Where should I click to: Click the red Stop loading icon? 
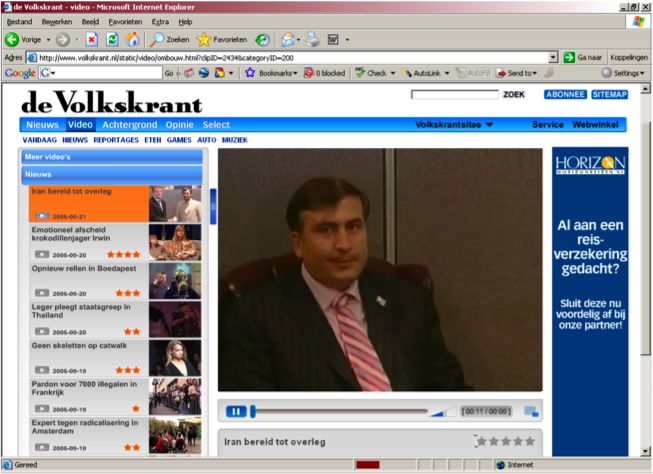tap(91, 39)
